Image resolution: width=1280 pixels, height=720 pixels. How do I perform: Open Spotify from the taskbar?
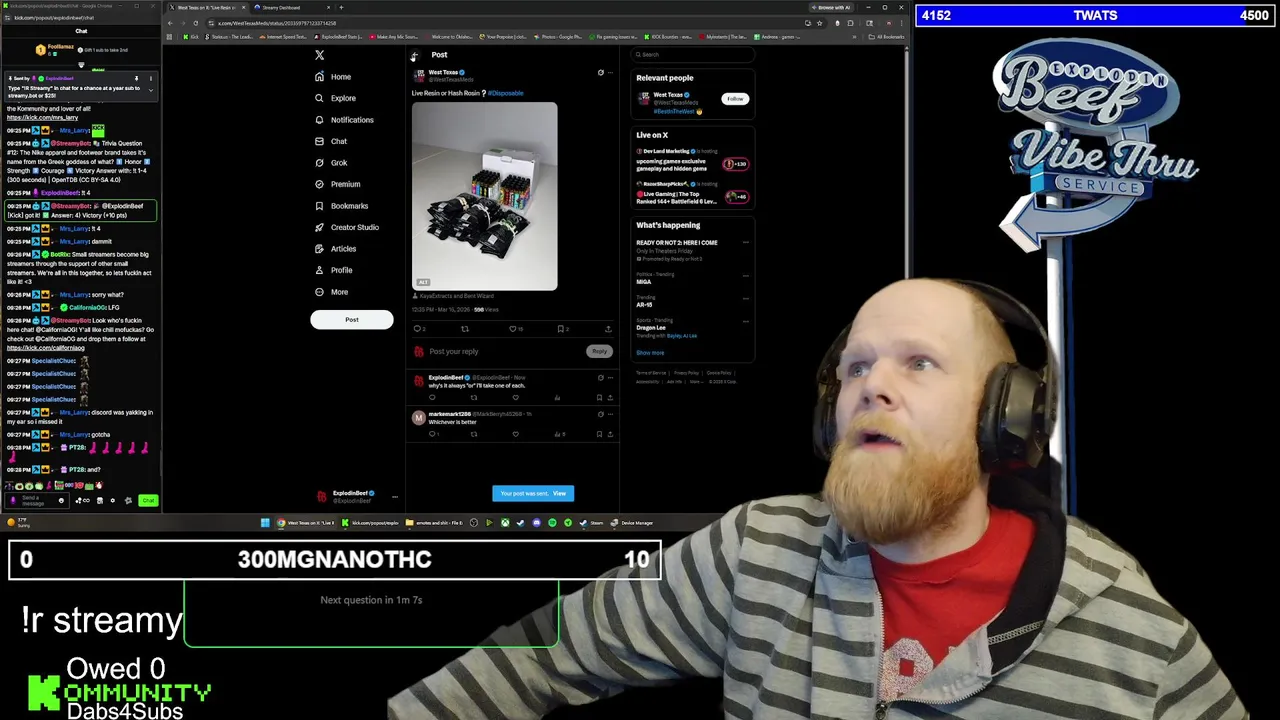tap(552, 523)
